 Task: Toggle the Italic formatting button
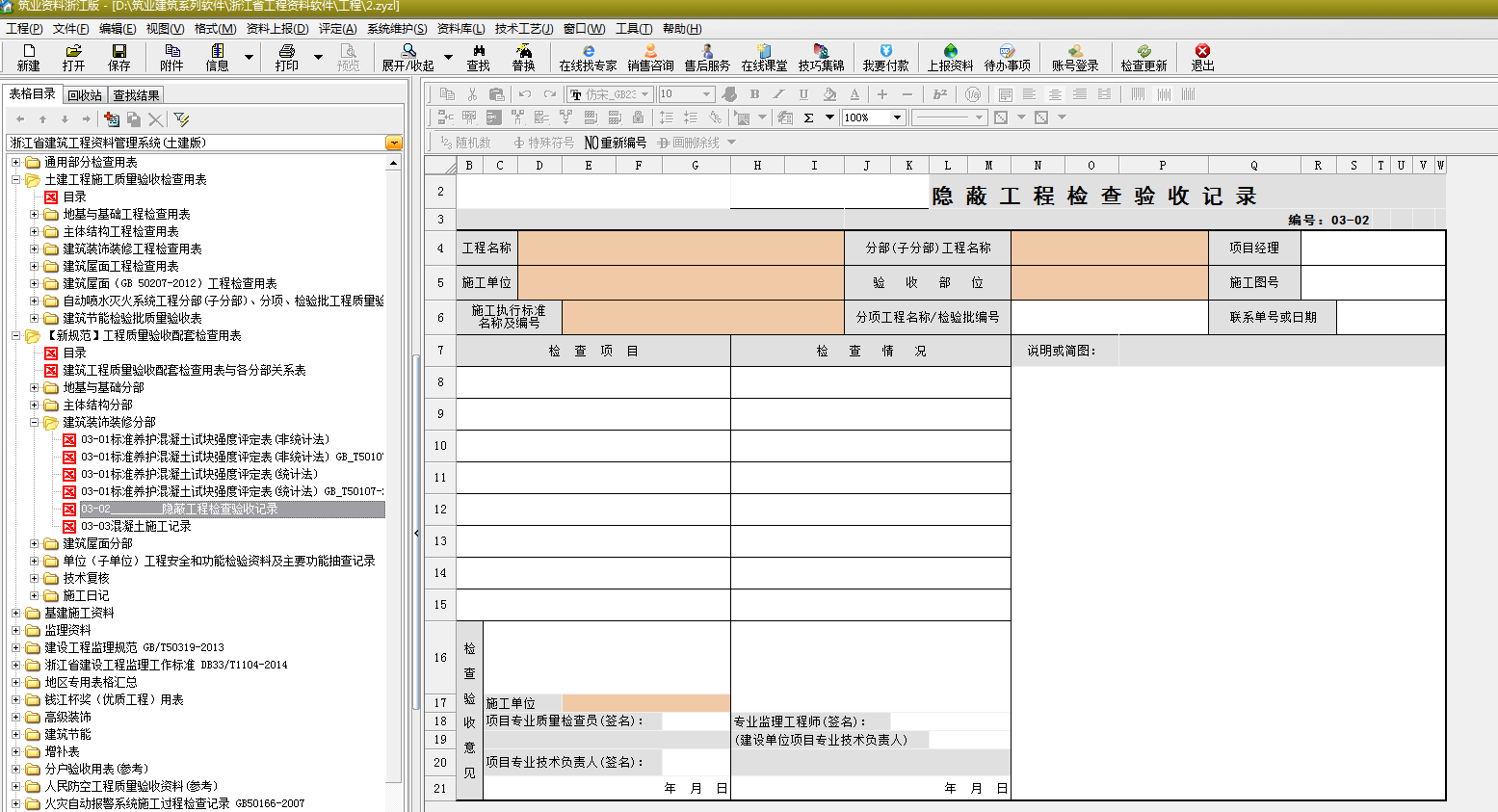778,94
